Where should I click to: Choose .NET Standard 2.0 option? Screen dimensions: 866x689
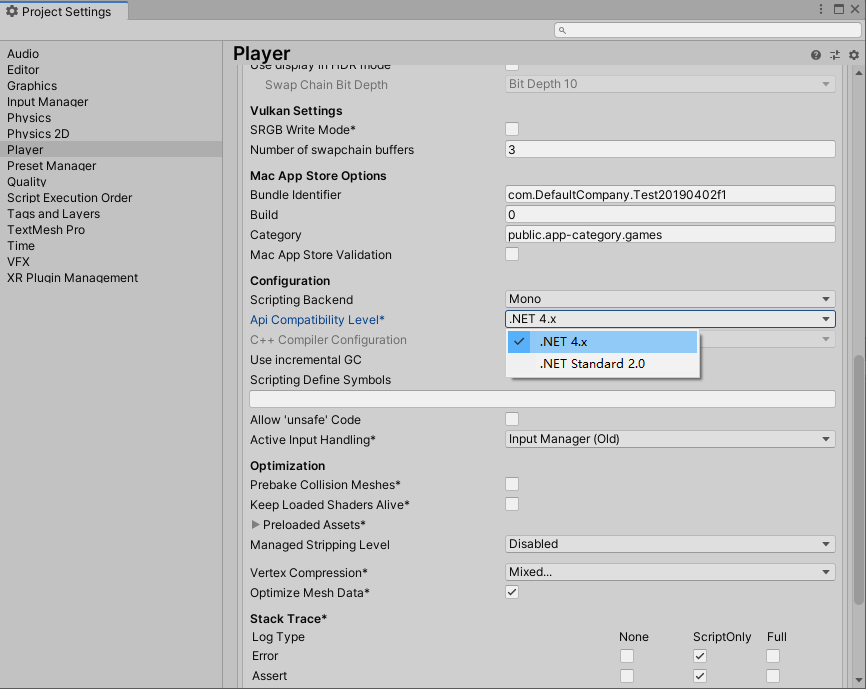click(592, 364)
